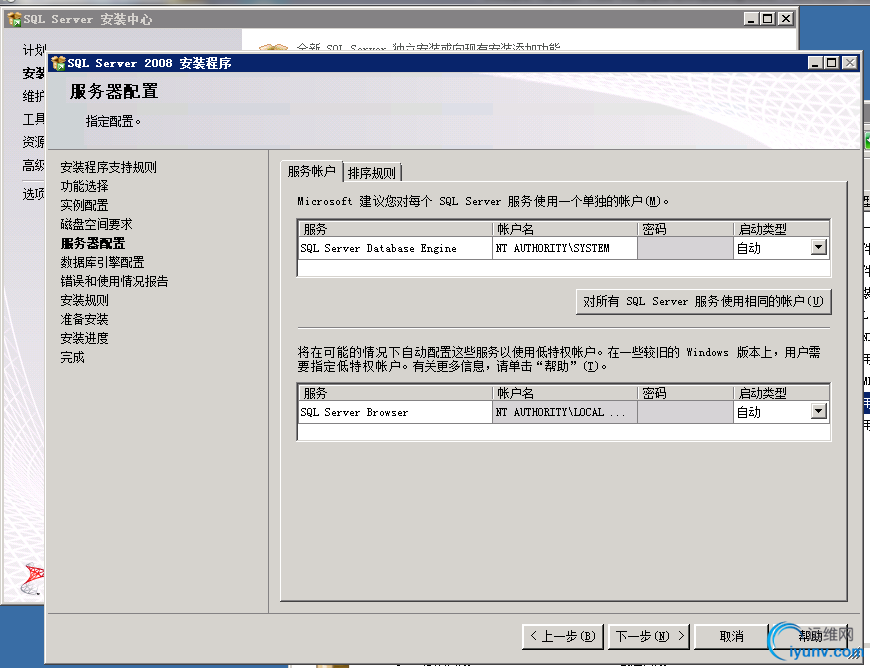Click 帐户名 column header in the upper table
This screenshot has width=870, height=668.
click(x=564, y=229)
